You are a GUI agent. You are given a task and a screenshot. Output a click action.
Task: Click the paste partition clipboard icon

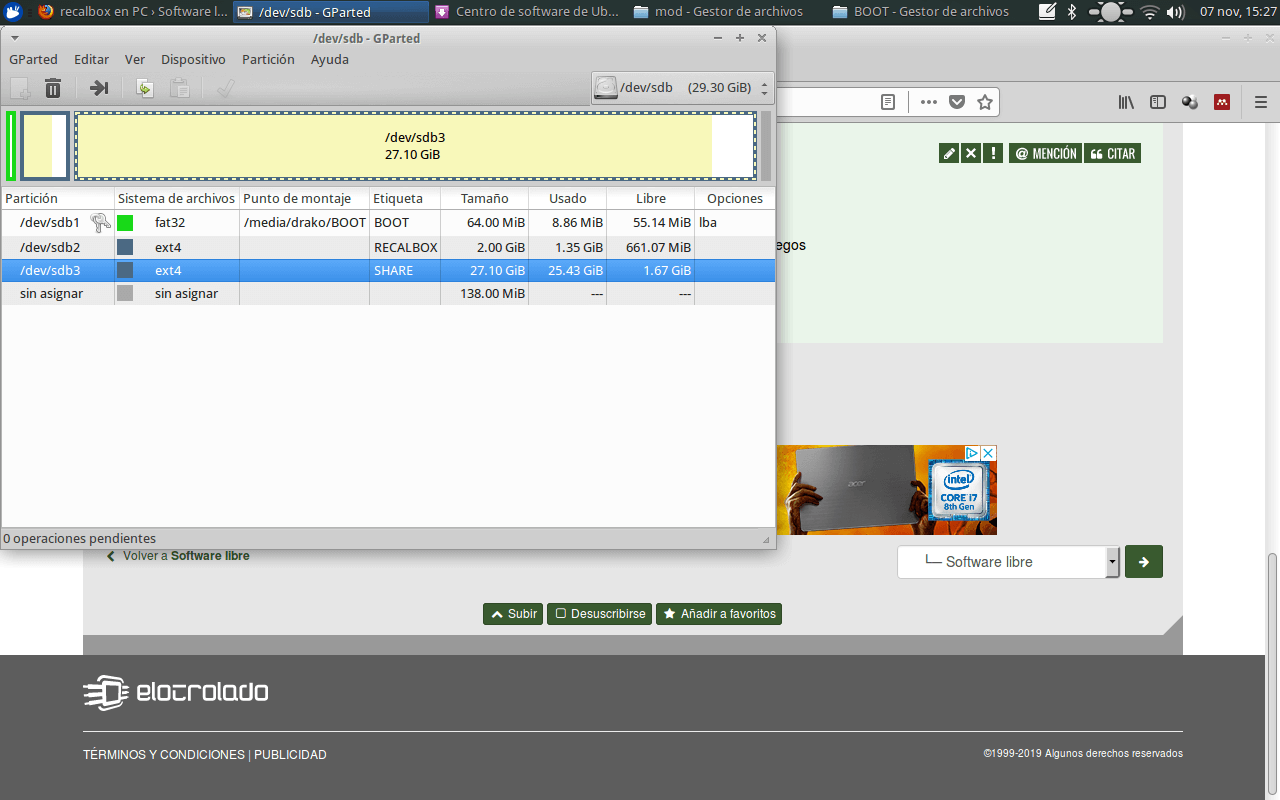pos(180,88)
